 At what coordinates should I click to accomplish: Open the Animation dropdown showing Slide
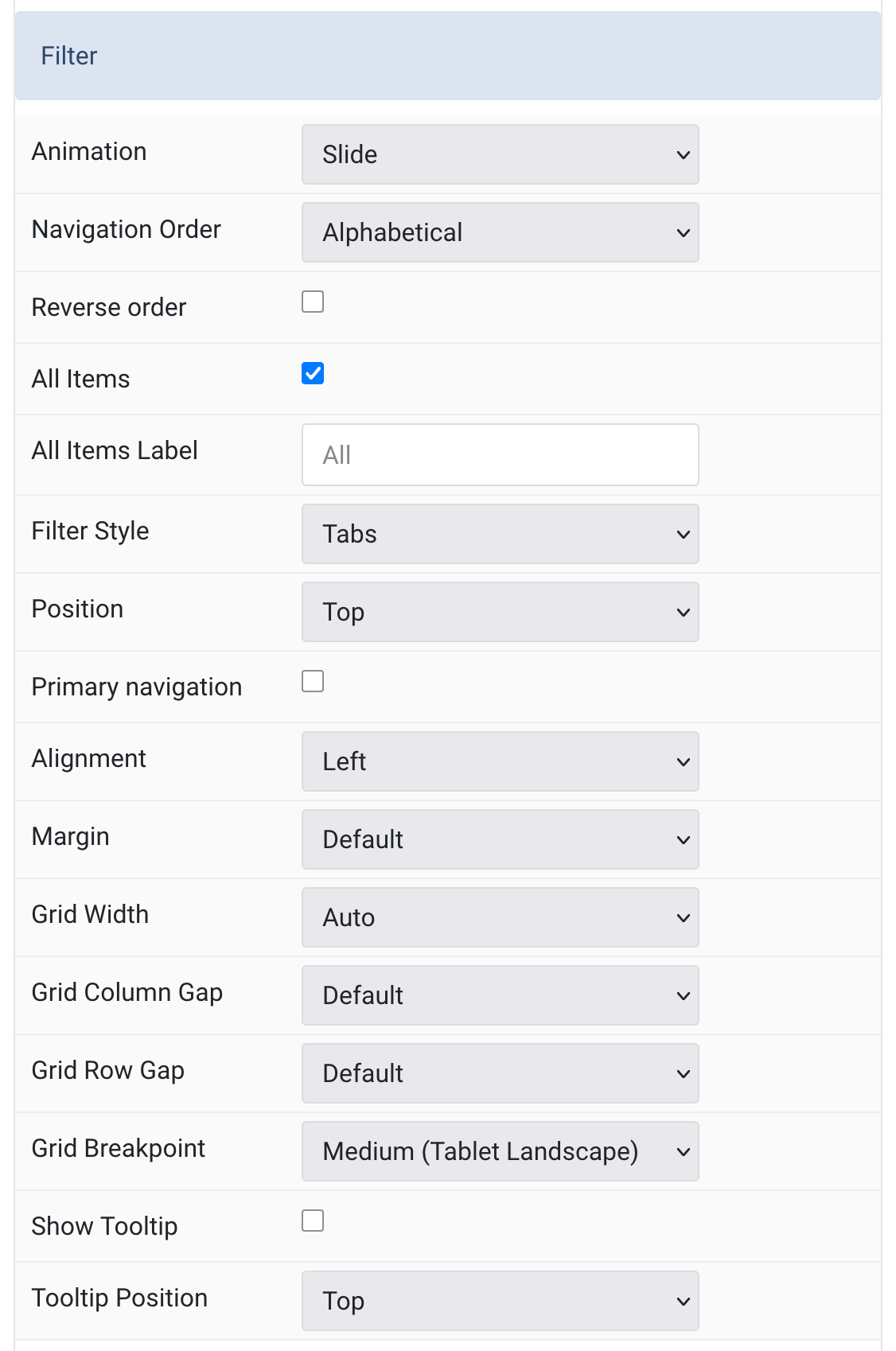click(500, 154)
